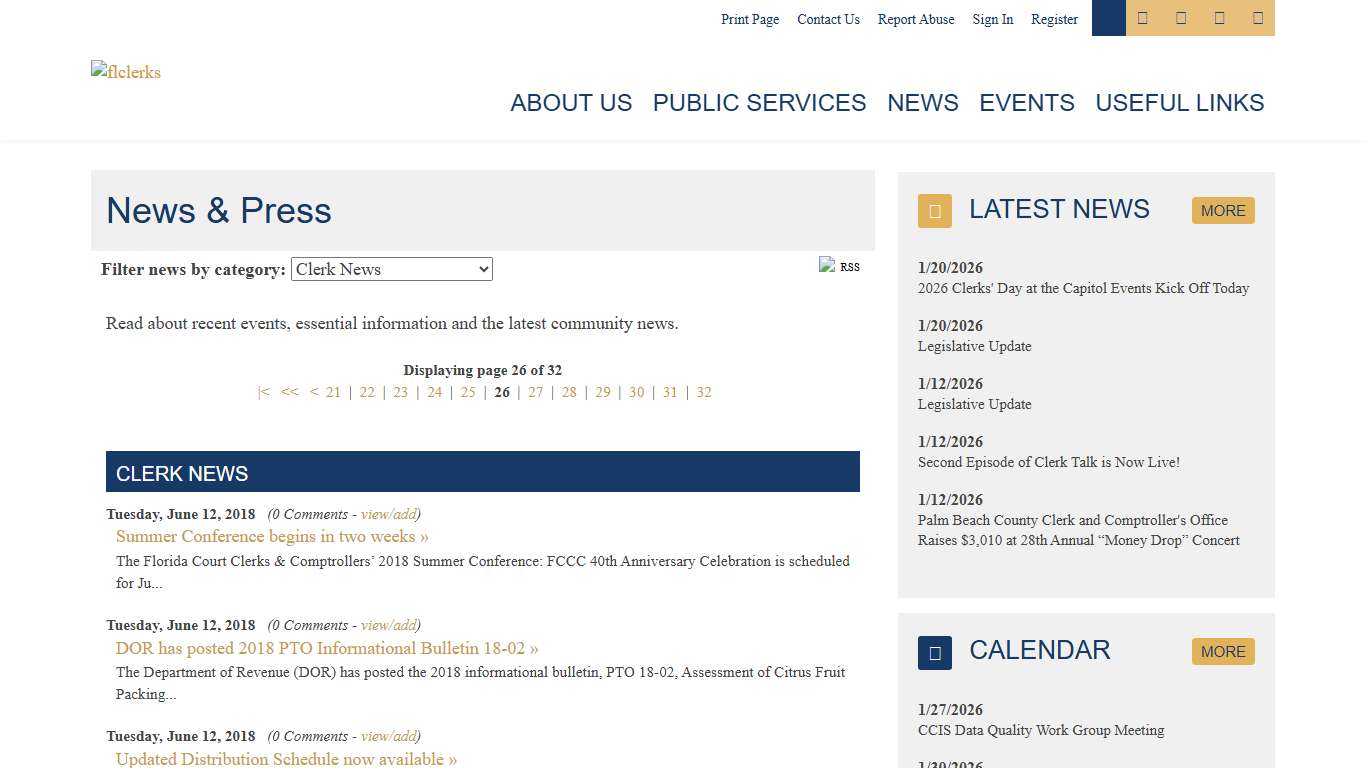The height and width of the screenshot is (768, 1366).
Task: Open the Summer Conference article via its » arrow
Action: [x=424, y=536]
